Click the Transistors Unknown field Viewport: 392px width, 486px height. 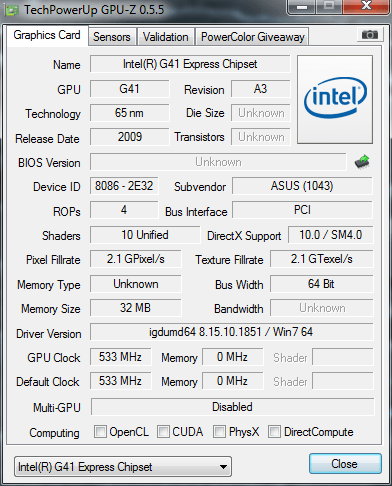click(260, 137)
